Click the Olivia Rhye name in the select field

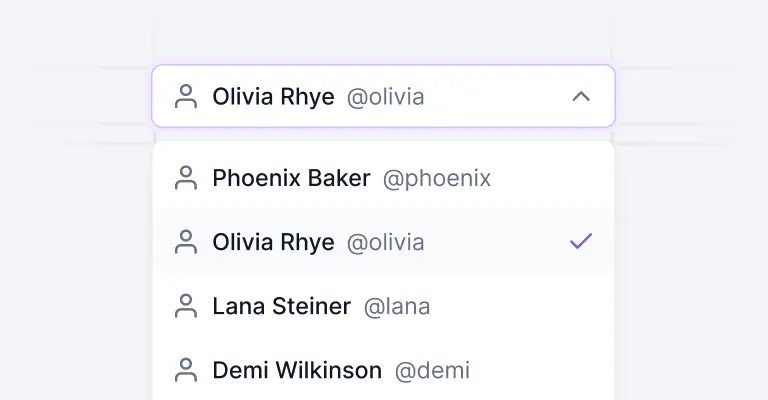pos(273,97)
